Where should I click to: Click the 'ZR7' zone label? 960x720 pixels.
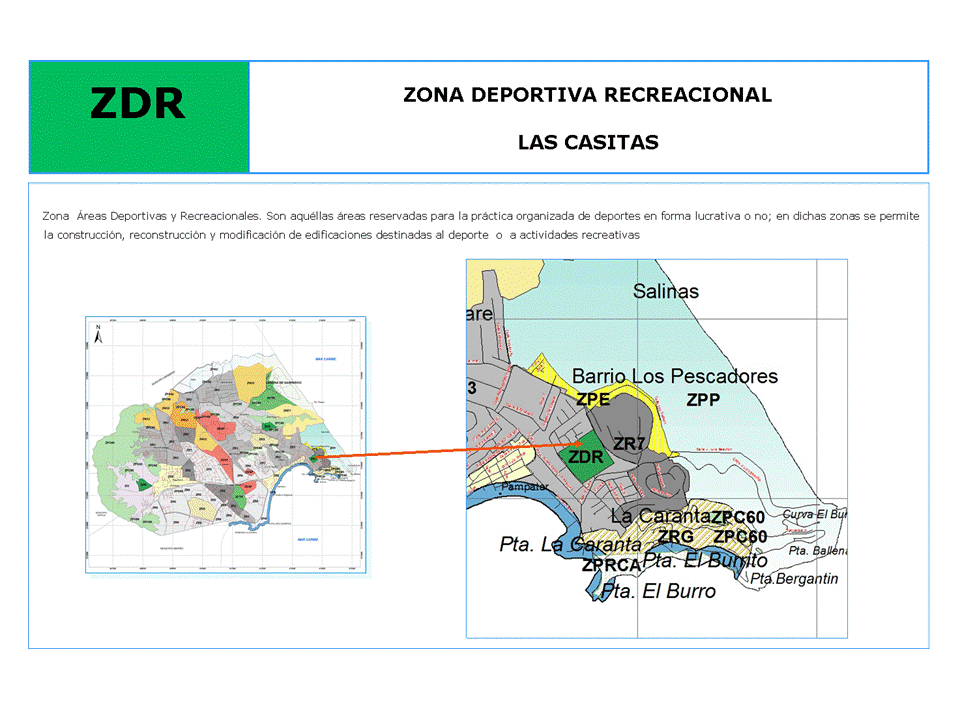pyautogui.click(x=629, y=444)
